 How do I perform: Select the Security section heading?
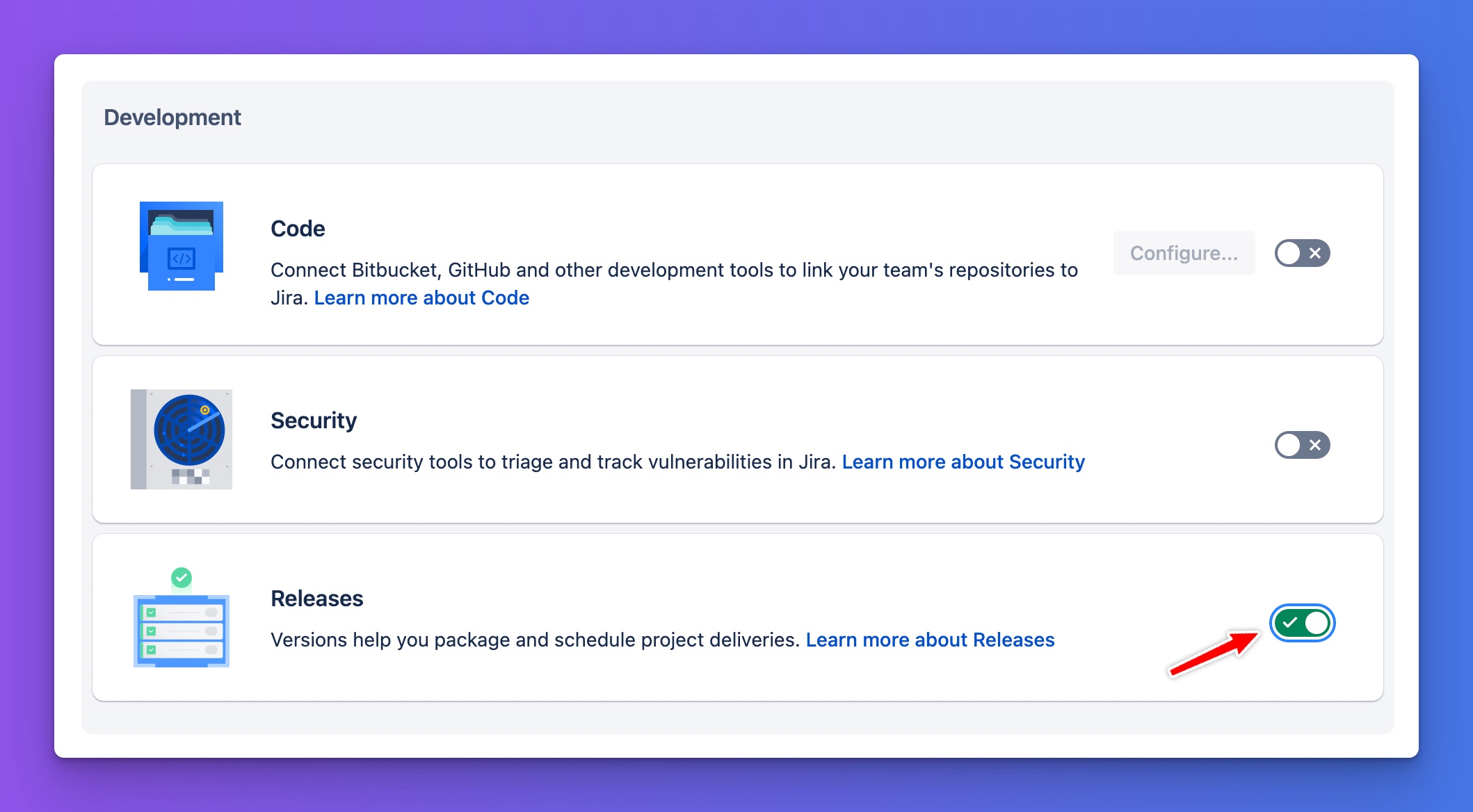pyautogui.click(x=314, y=420)
